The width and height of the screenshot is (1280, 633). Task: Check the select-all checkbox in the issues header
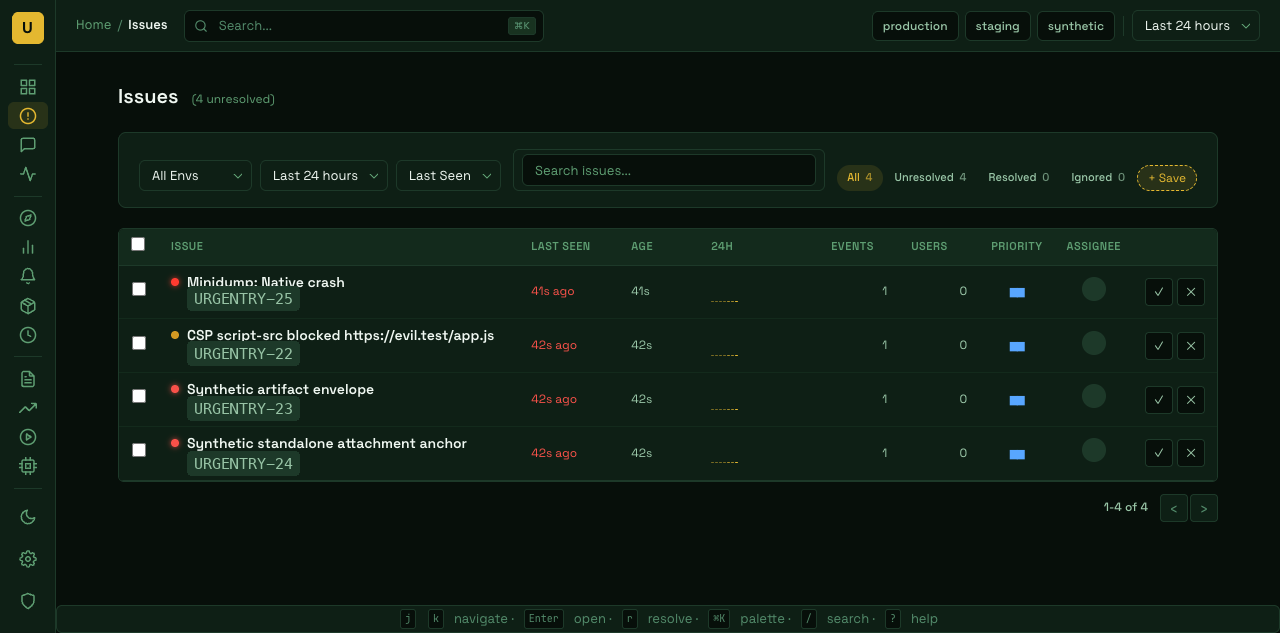click(x=138, y=243)
